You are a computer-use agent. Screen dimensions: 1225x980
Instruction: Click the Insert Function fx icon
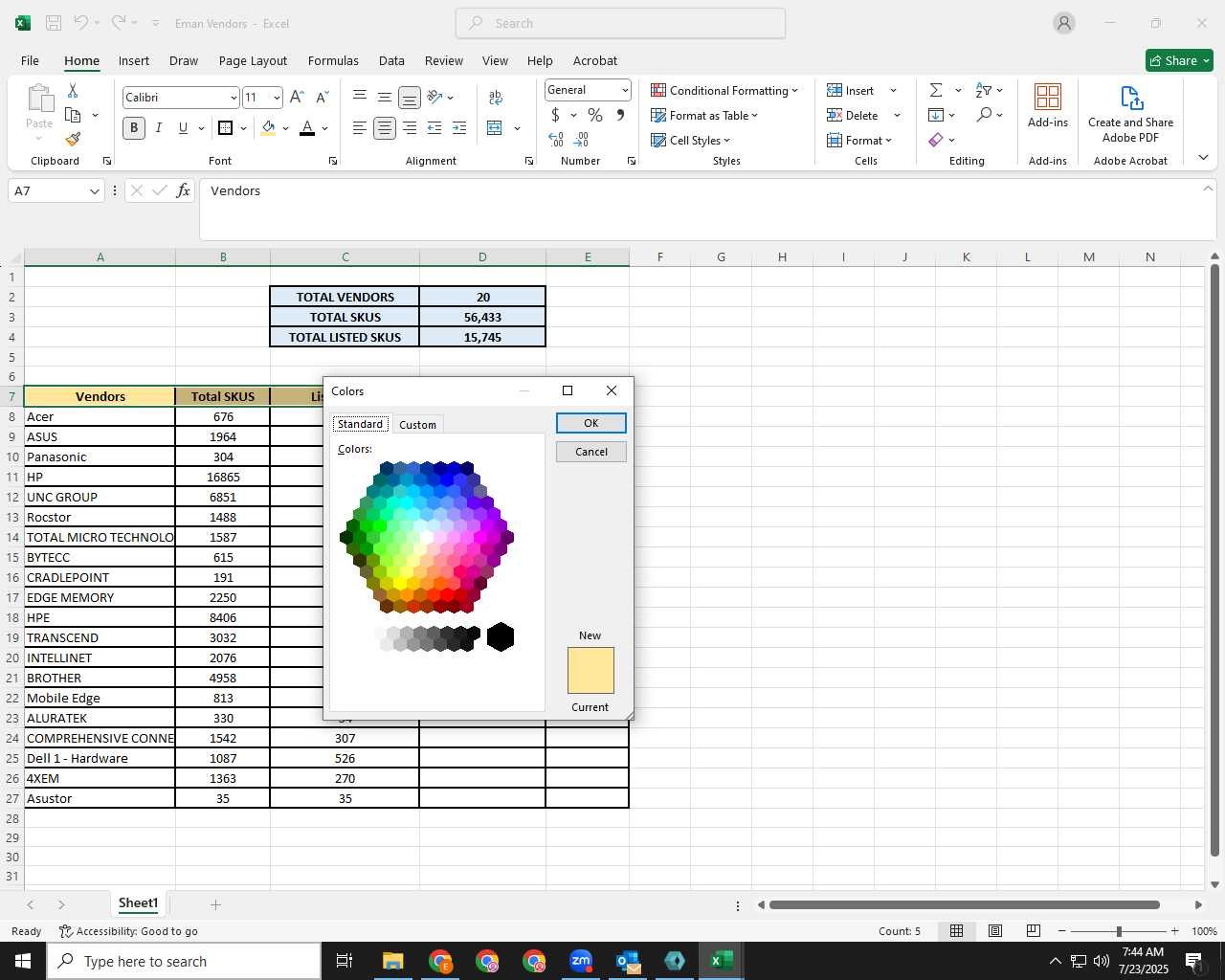[x=184, y=191]
